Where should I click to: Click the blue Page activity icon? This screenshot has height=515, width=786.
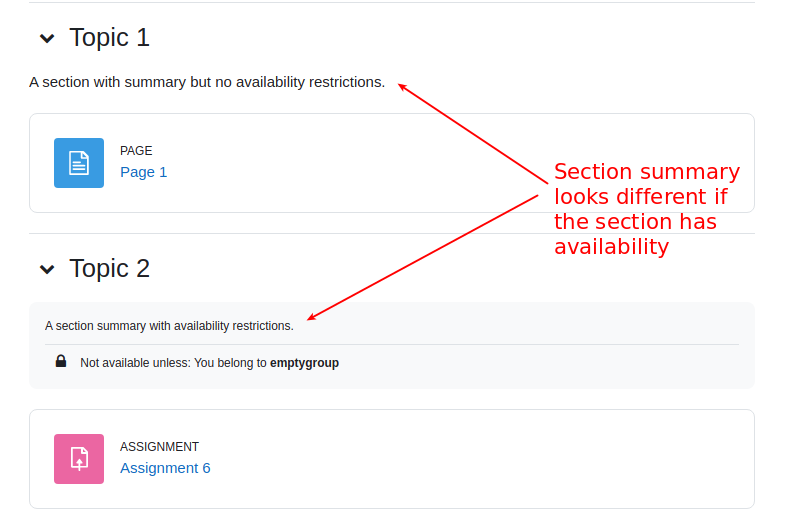point(79,163)
